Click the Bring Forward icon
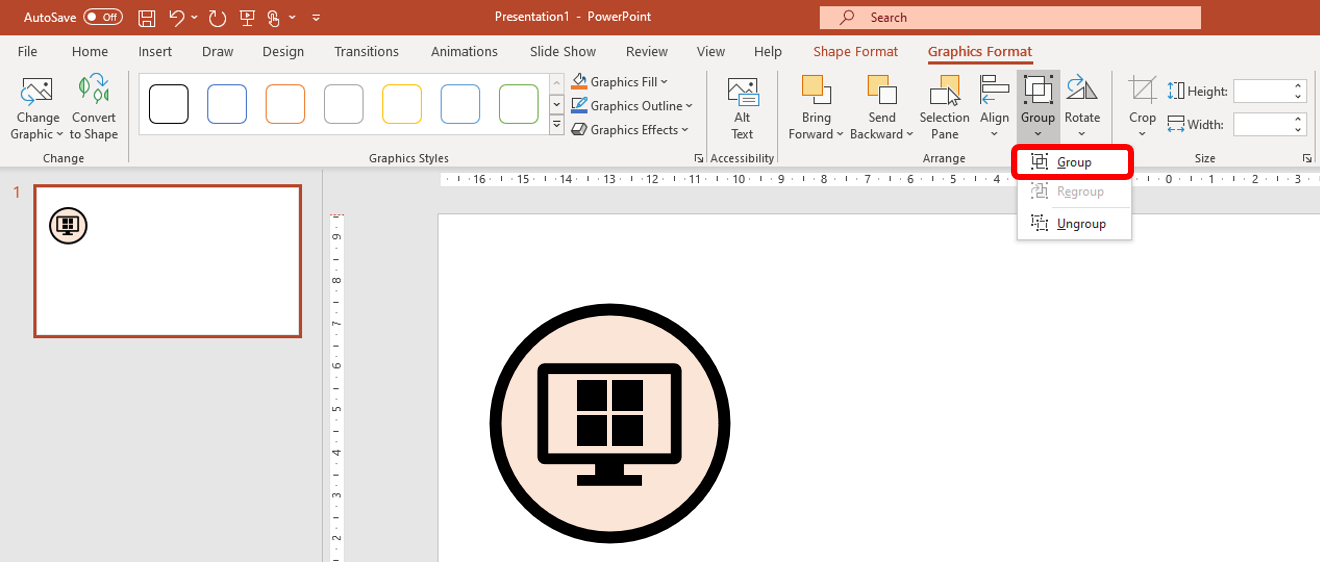The width and height of the screenshot is (1320, 563). 816,92
